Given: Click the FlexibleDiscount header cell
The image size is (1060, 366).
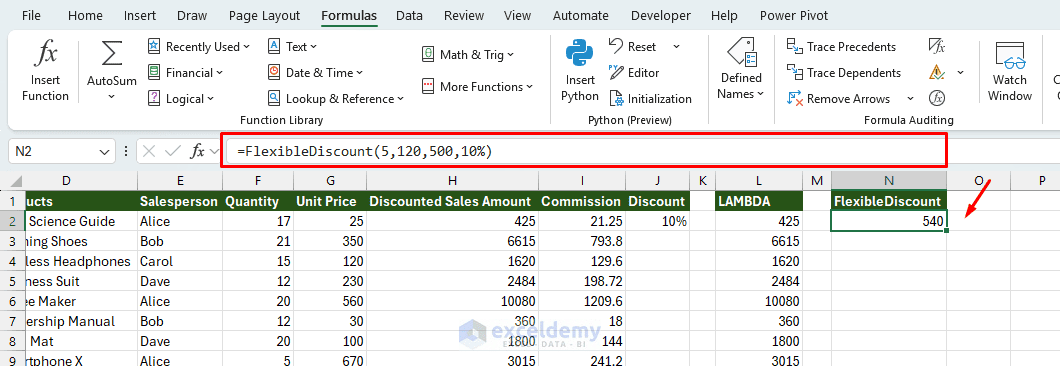Looking at the screenshot, I should [x=889, y=201].
